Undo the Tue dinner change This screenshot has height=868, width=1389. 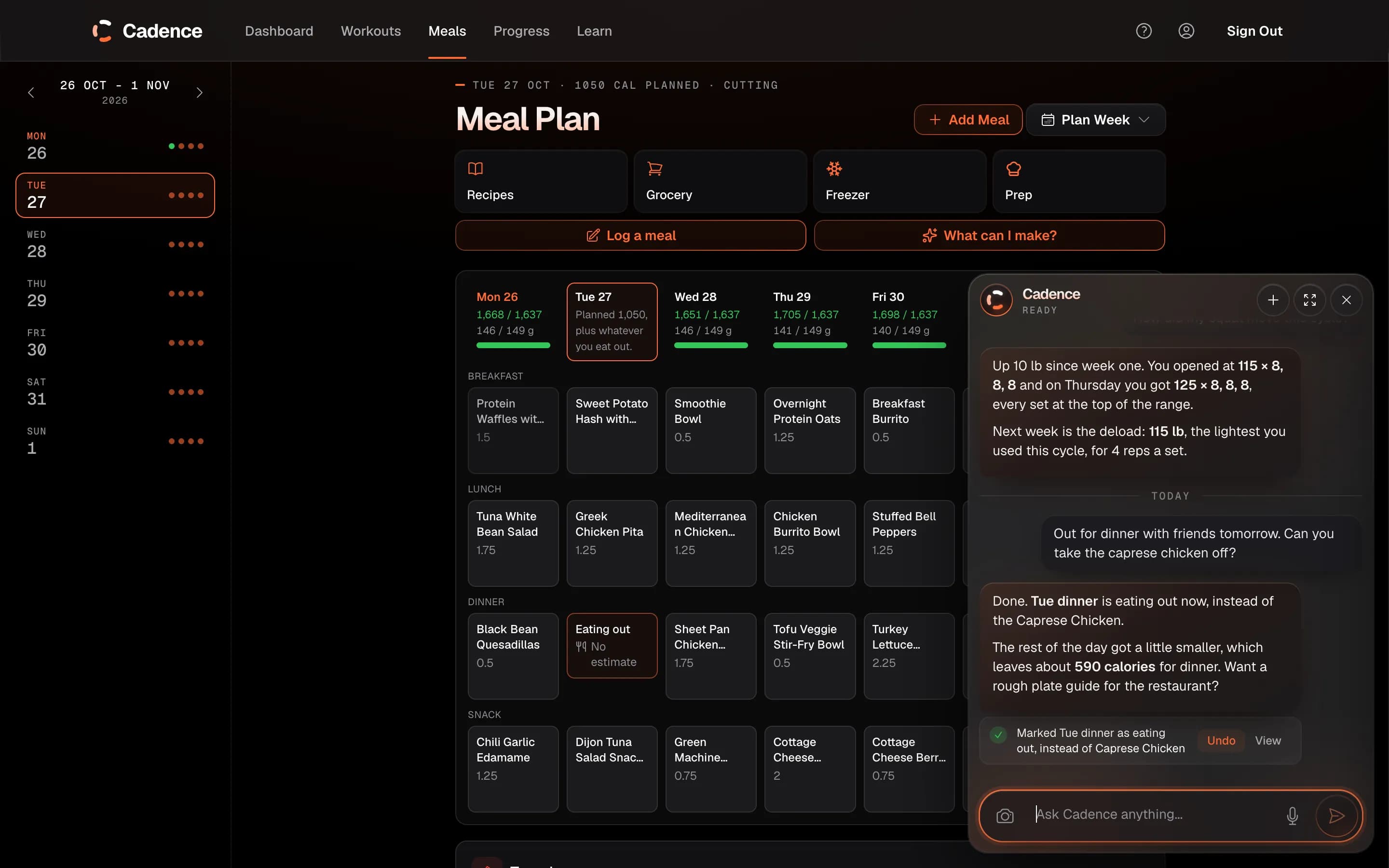pyautogui.click(x=1221, y=741)
